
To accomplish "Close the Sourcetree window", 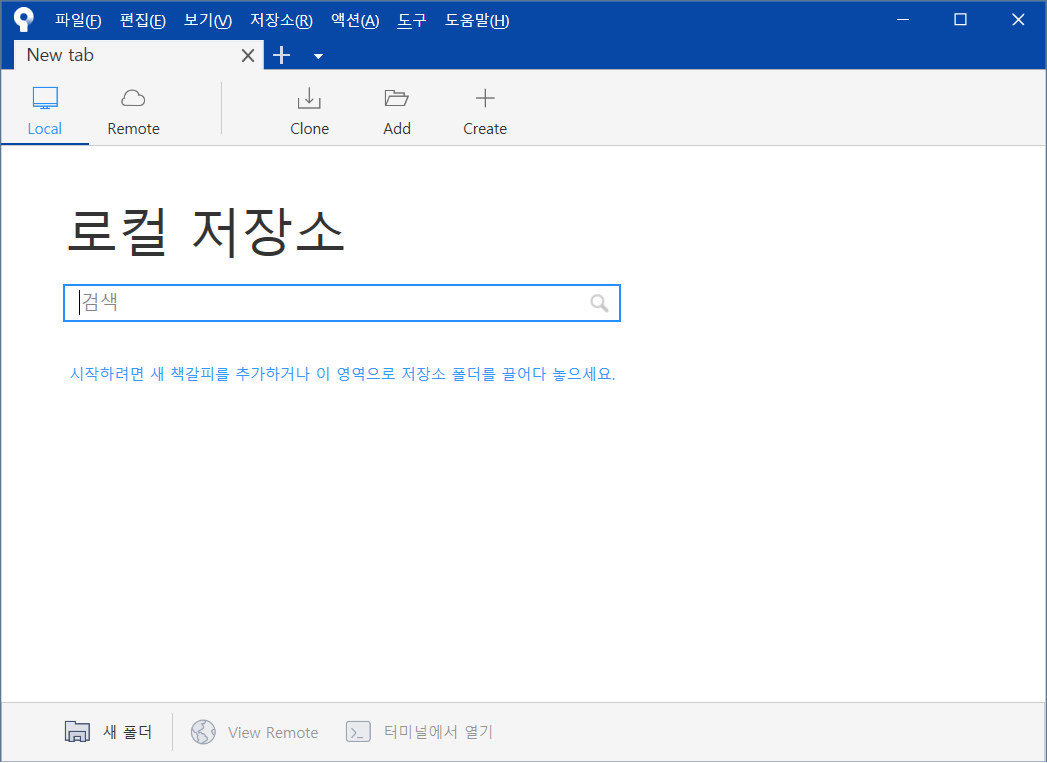I will pos(1018,20).
